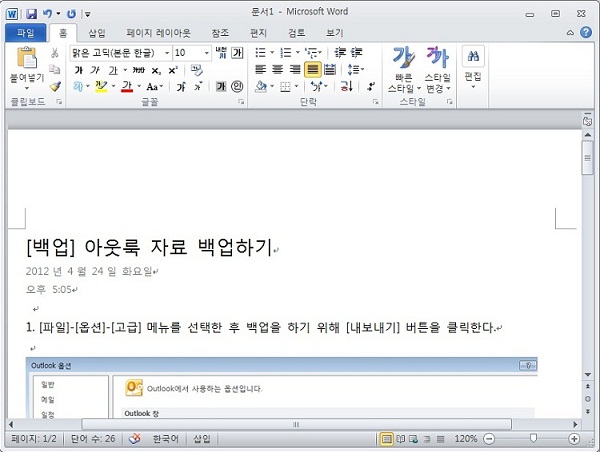This screenshot has height=452, width=600.
Task: Open bullets list dropdown arrow
Action: (272, 52)
